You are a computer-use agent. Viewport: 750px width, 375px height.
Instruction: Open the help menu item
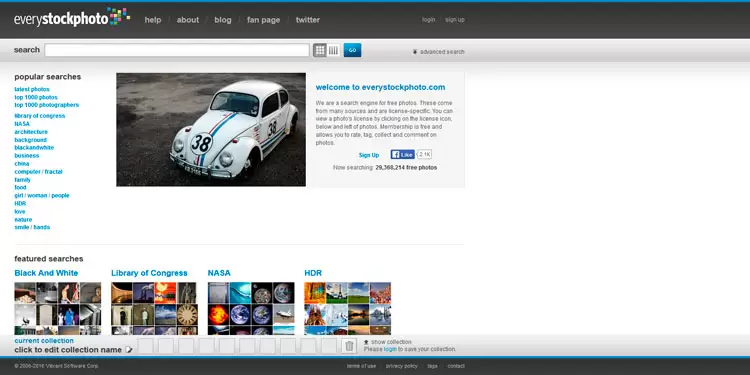153,20
